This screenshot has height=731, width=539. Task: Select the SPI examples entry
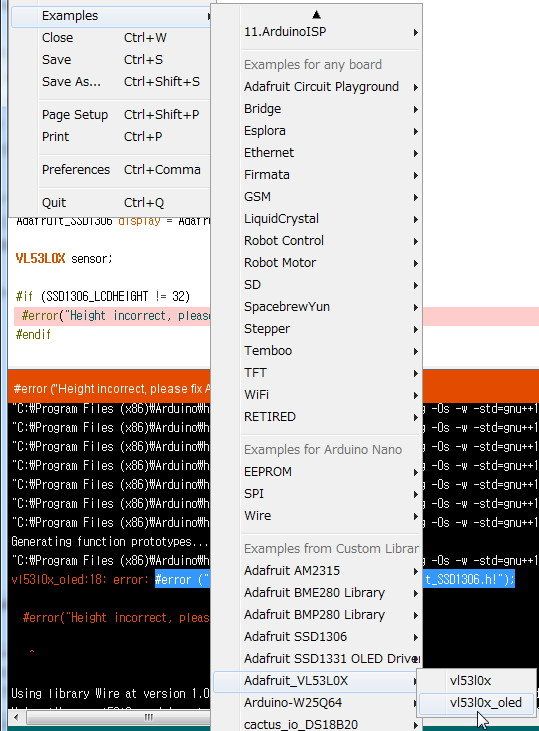[318, 494]
